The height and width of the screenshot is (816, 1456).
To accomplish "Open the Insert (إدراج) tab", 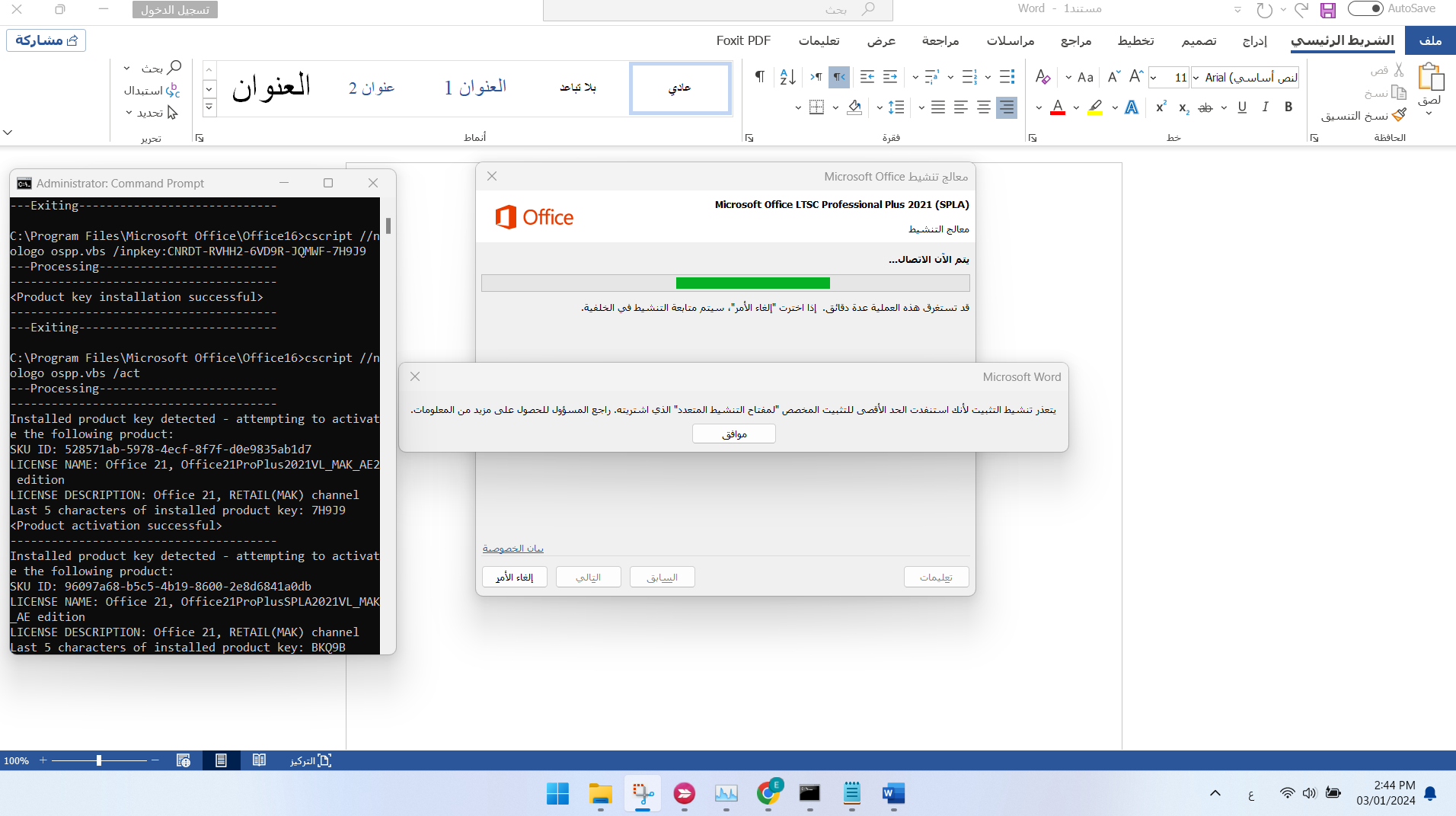I will [1255, 40].
